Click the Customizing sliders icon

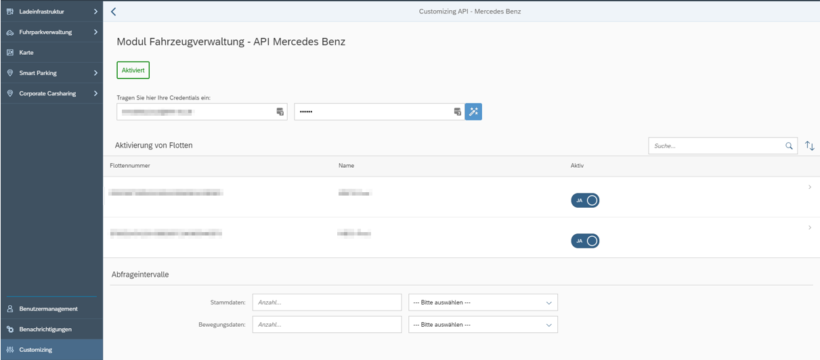pyautogui.click(x=9, y=350)
